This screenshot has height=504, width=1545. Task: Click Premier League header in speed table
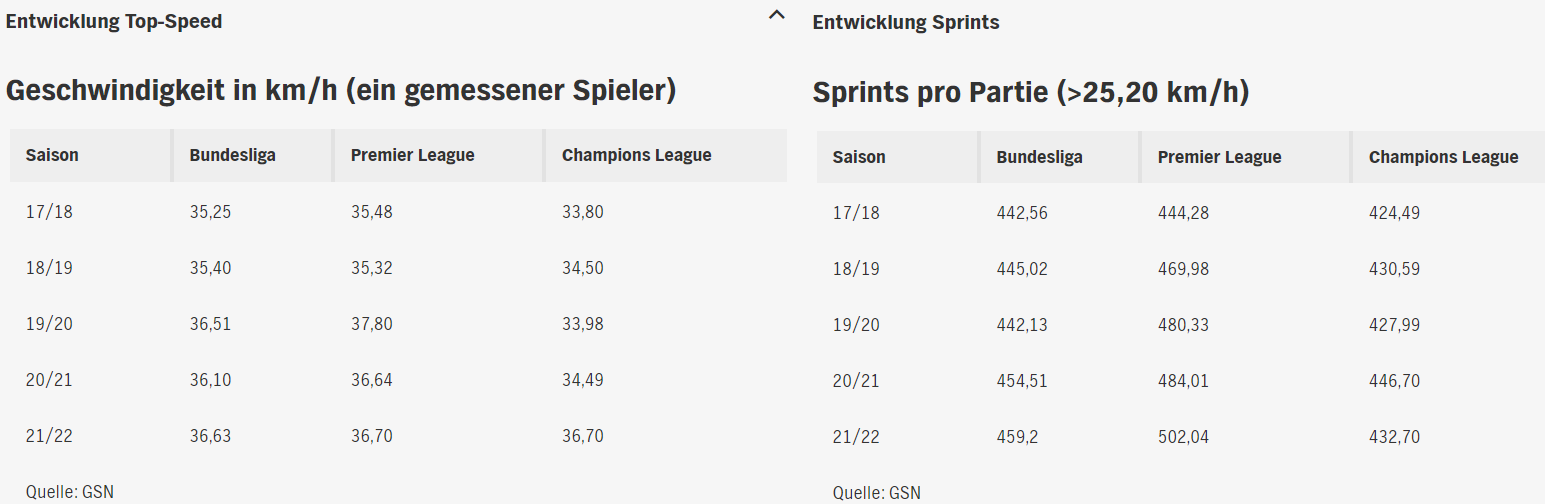click(x=412, y=155)
